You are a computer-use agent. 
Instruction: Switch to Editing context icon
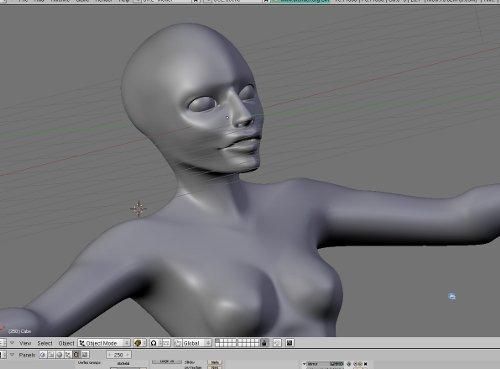76,355
